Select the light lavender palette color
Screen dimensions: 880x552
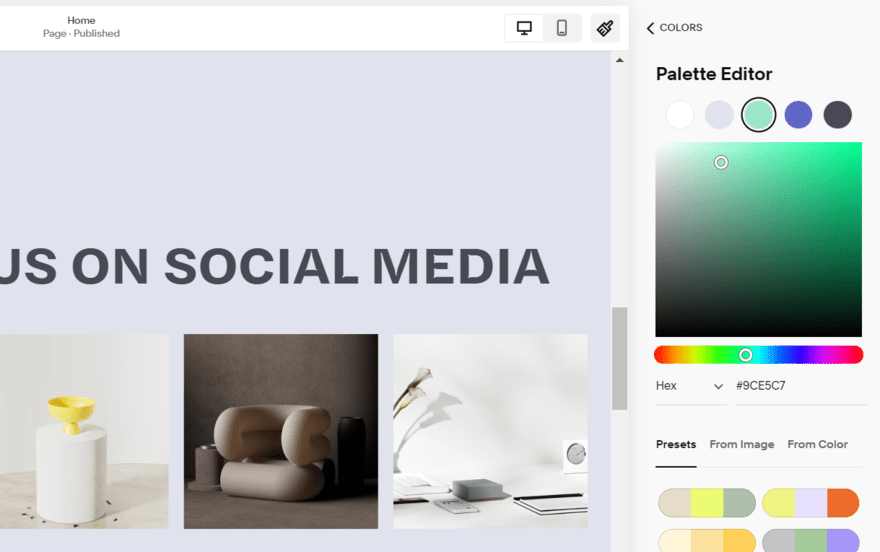pos(719,115)
